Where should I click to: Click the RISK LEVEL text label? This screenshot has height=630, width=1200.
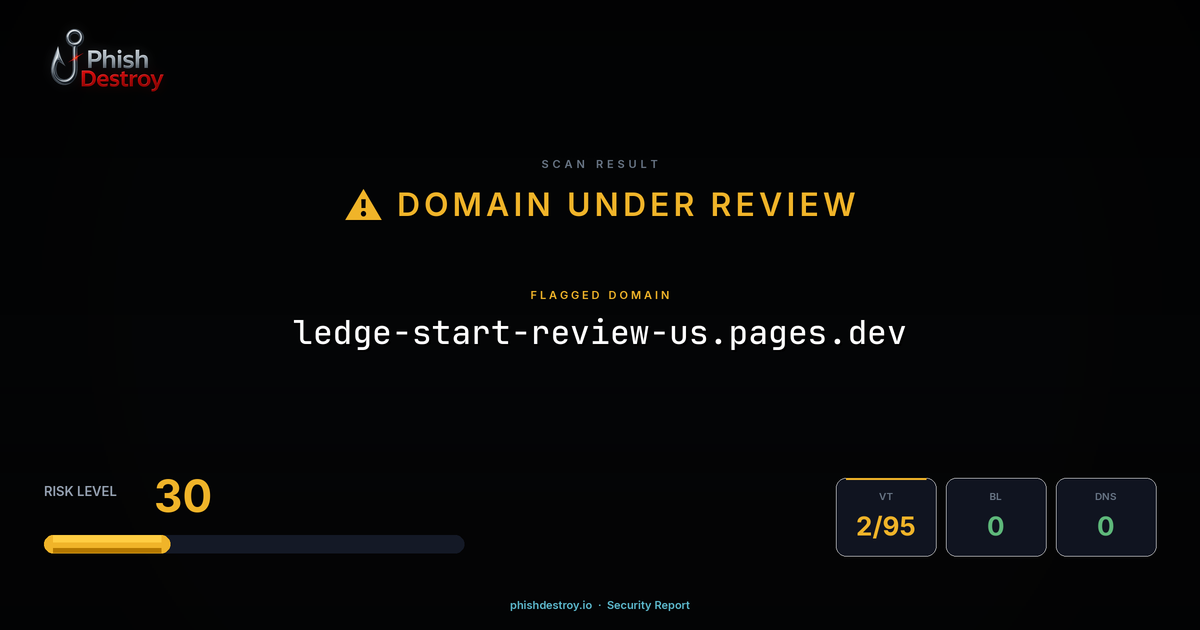pyautogui.click(x=80, y=491)
